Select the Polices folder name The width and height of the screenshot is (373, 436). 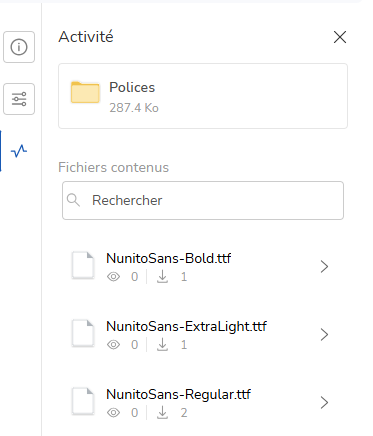(132, 87)
